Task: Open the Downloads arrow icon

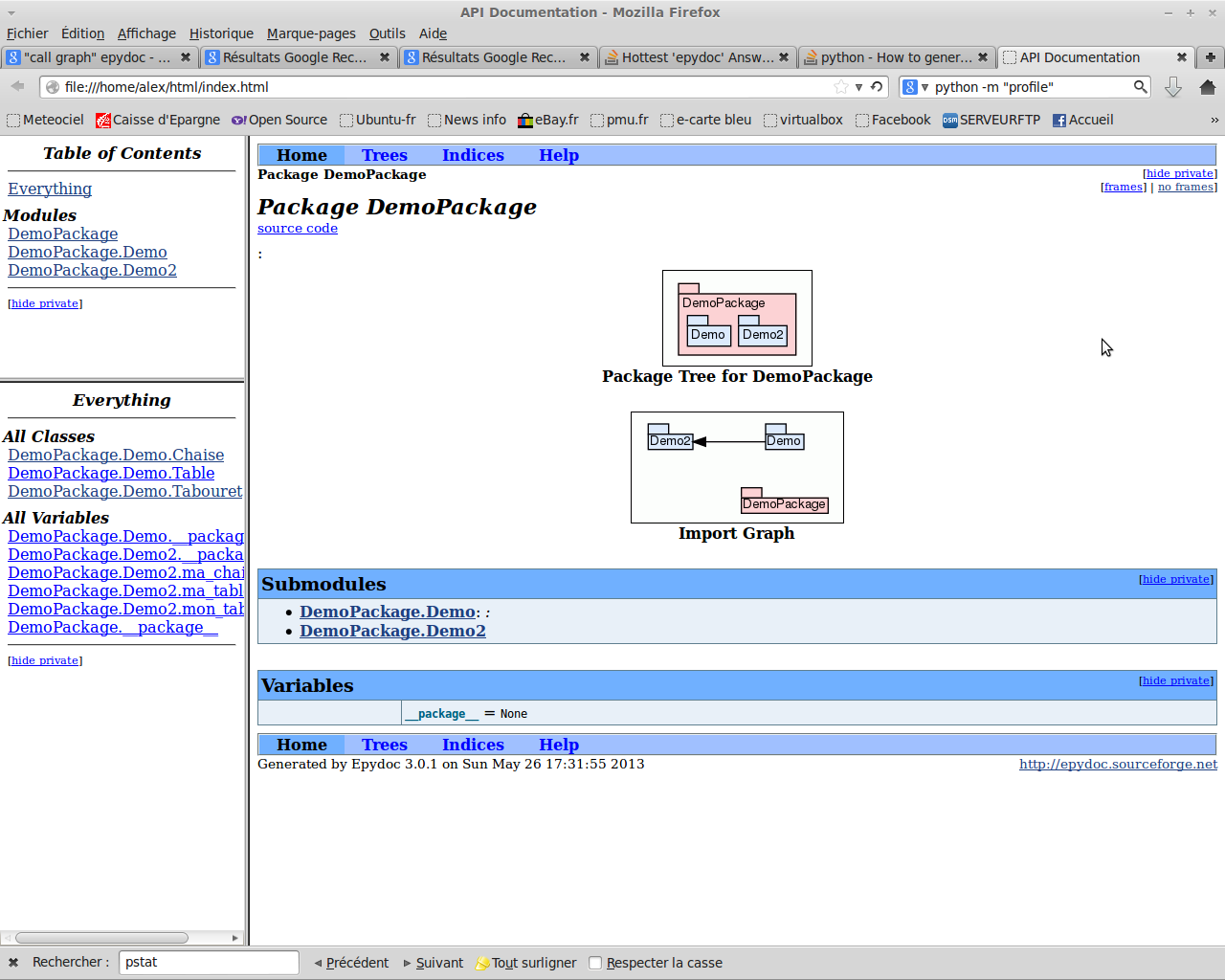Action: click(x=1172, y=87)
